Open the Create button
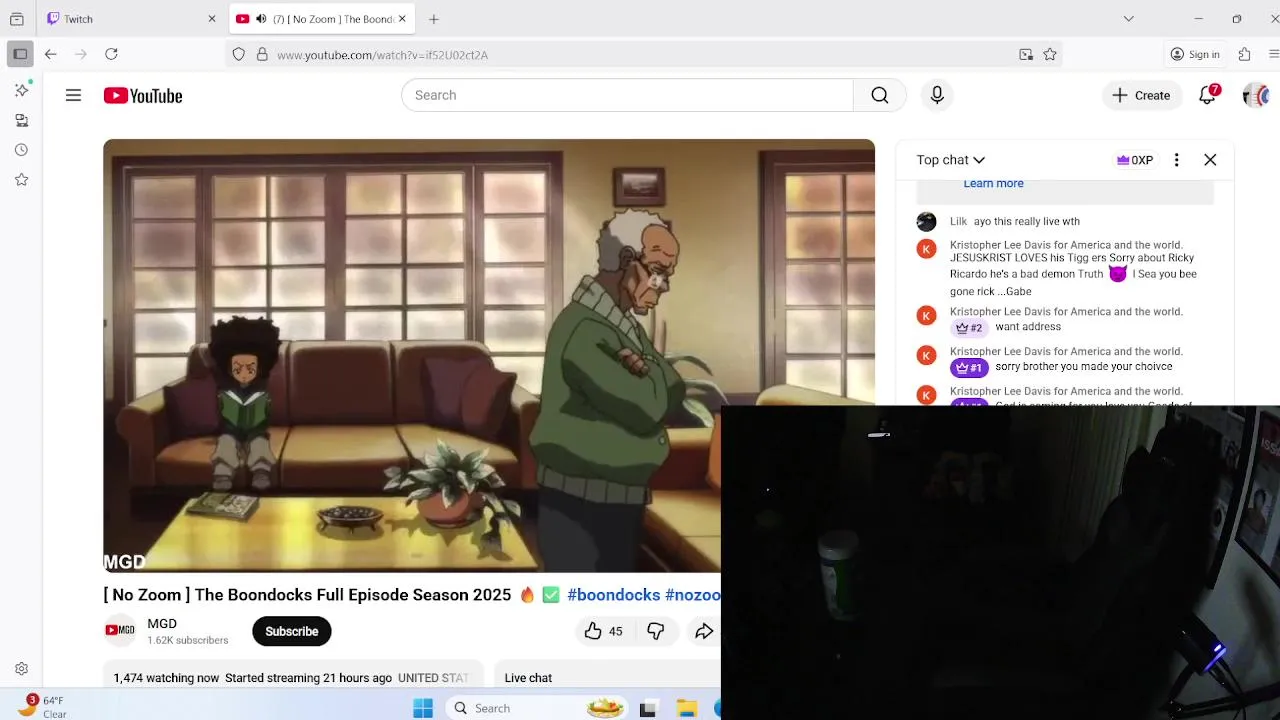The image size is (1280, 720). tap(1141, 95)
